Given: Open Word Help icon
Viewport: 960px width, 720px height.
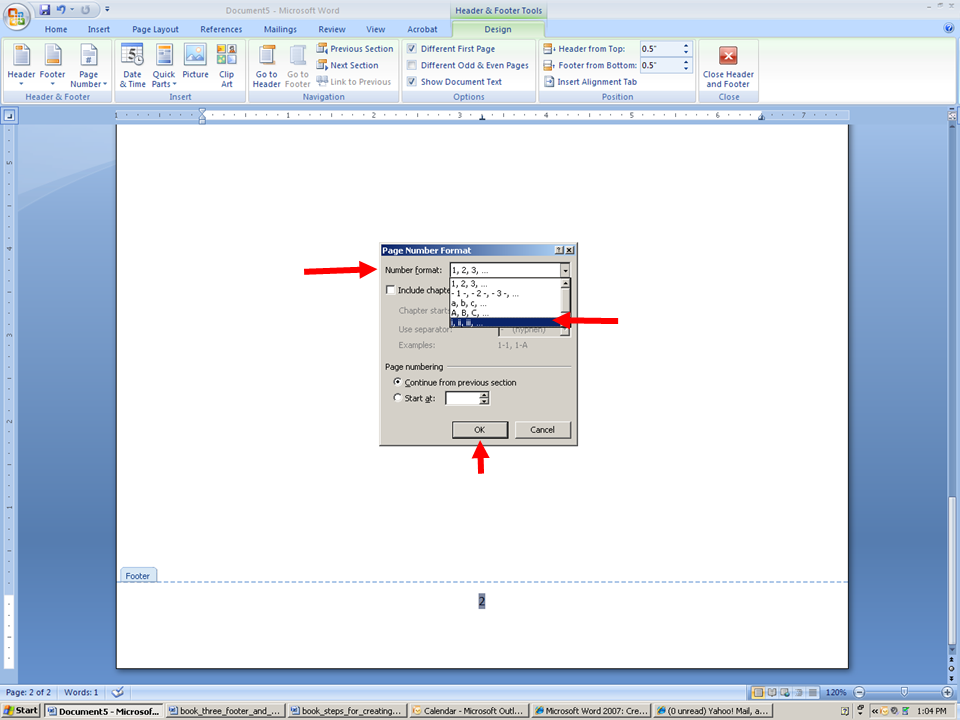Looking at the screenshot, I should pos(949,28).
